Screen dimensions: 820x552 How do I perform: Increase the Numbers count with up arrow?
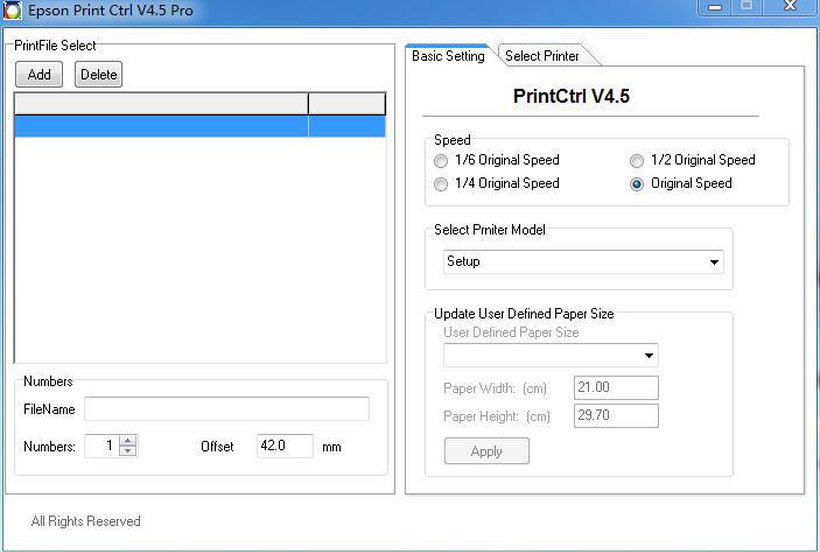(128, 440)
